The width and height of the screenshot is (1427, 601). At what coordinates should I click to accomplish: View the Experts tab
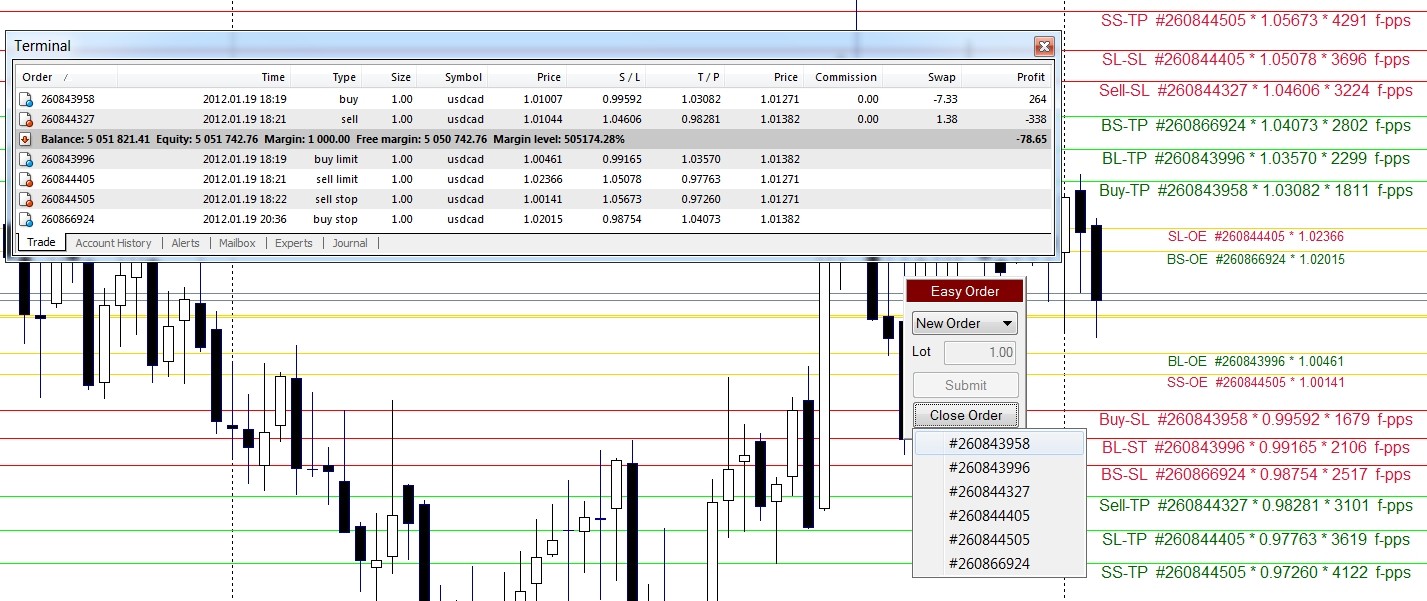pyautogui.click(x=293, y=242)
